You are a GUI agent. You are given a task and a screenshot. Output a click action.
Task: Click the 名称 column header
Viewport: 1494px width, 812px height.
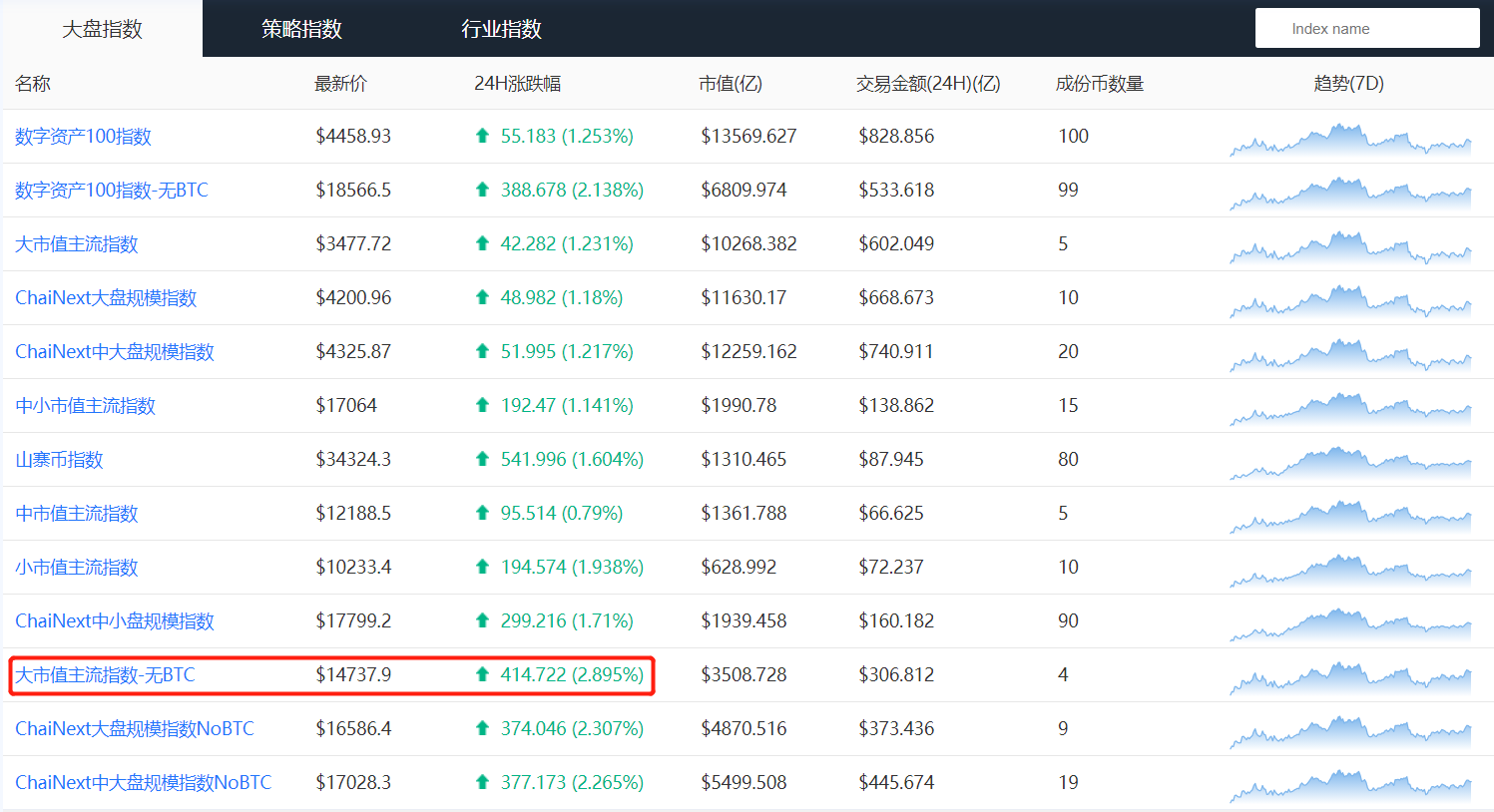[x=33, y=84]
